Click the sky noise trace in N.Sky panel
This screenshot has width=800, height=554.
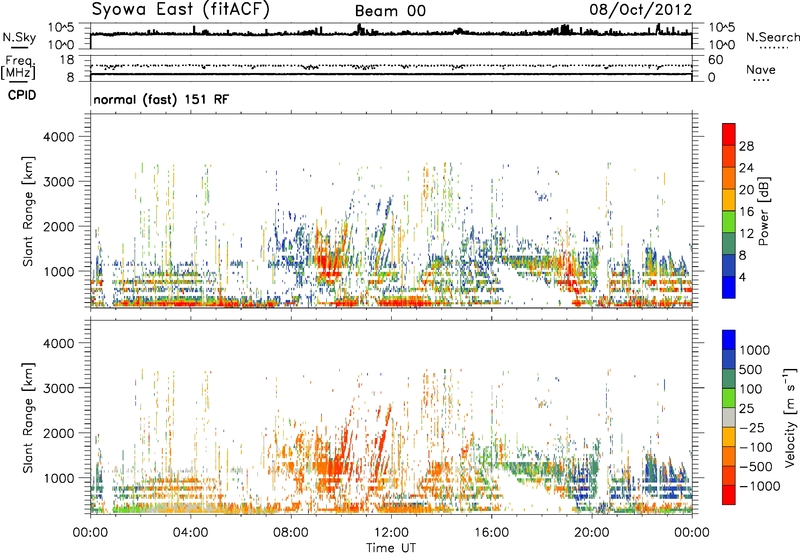click(391, 33)
